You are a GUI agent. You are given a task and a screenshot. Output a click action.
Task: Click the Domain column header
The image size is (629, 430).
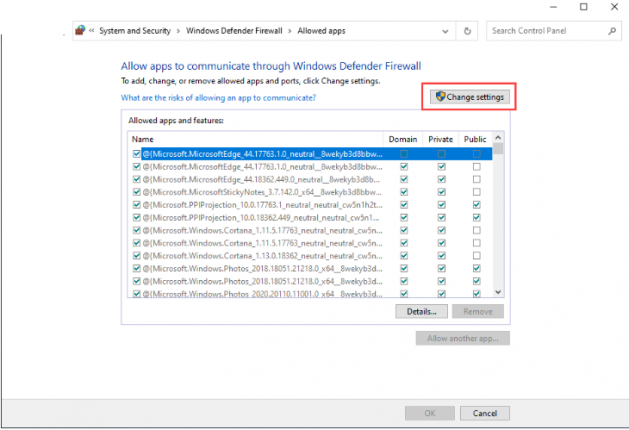(403, 139)
